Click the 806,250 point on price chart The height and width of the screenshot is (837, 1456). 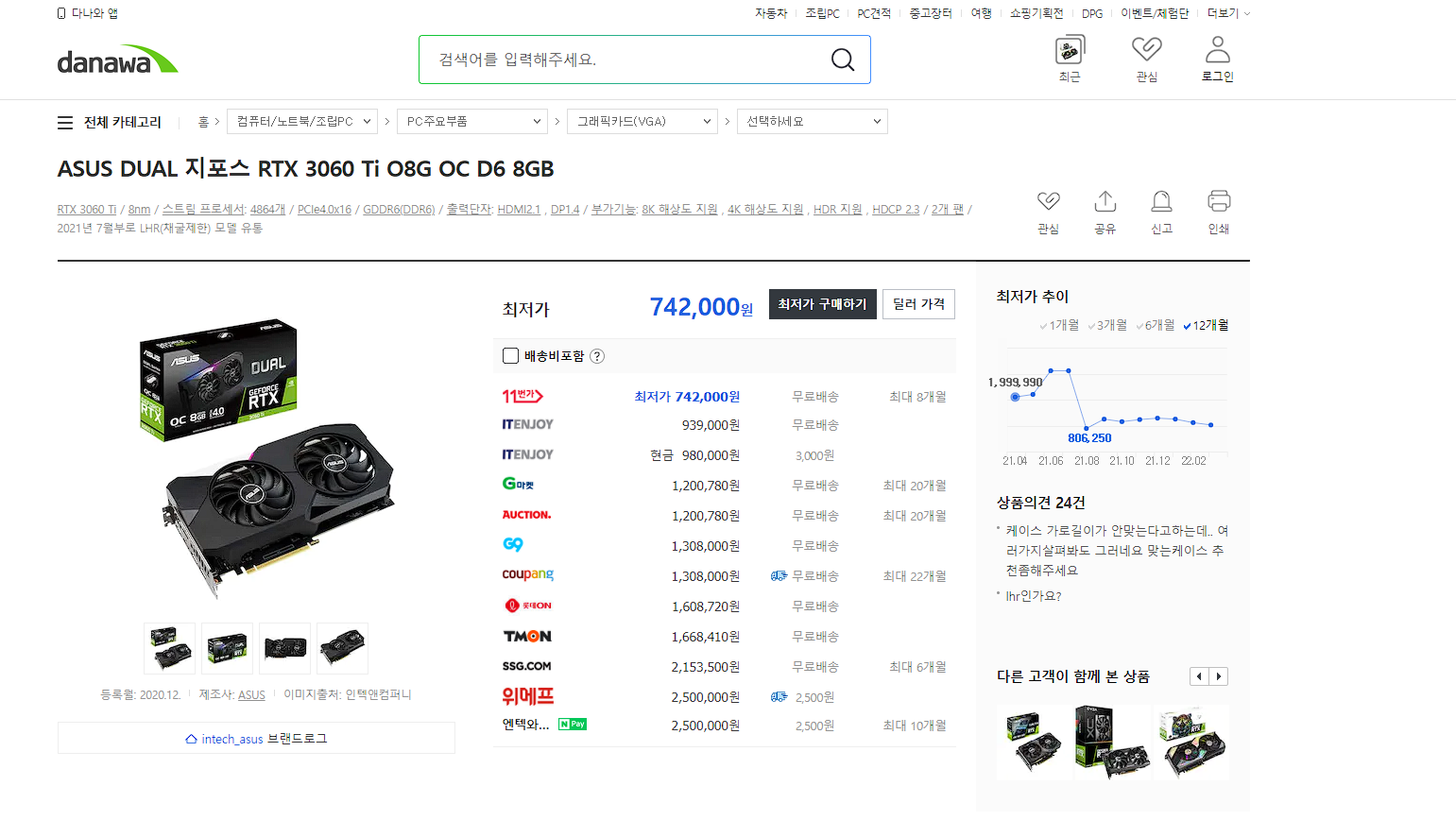(x=1088, y=427)
